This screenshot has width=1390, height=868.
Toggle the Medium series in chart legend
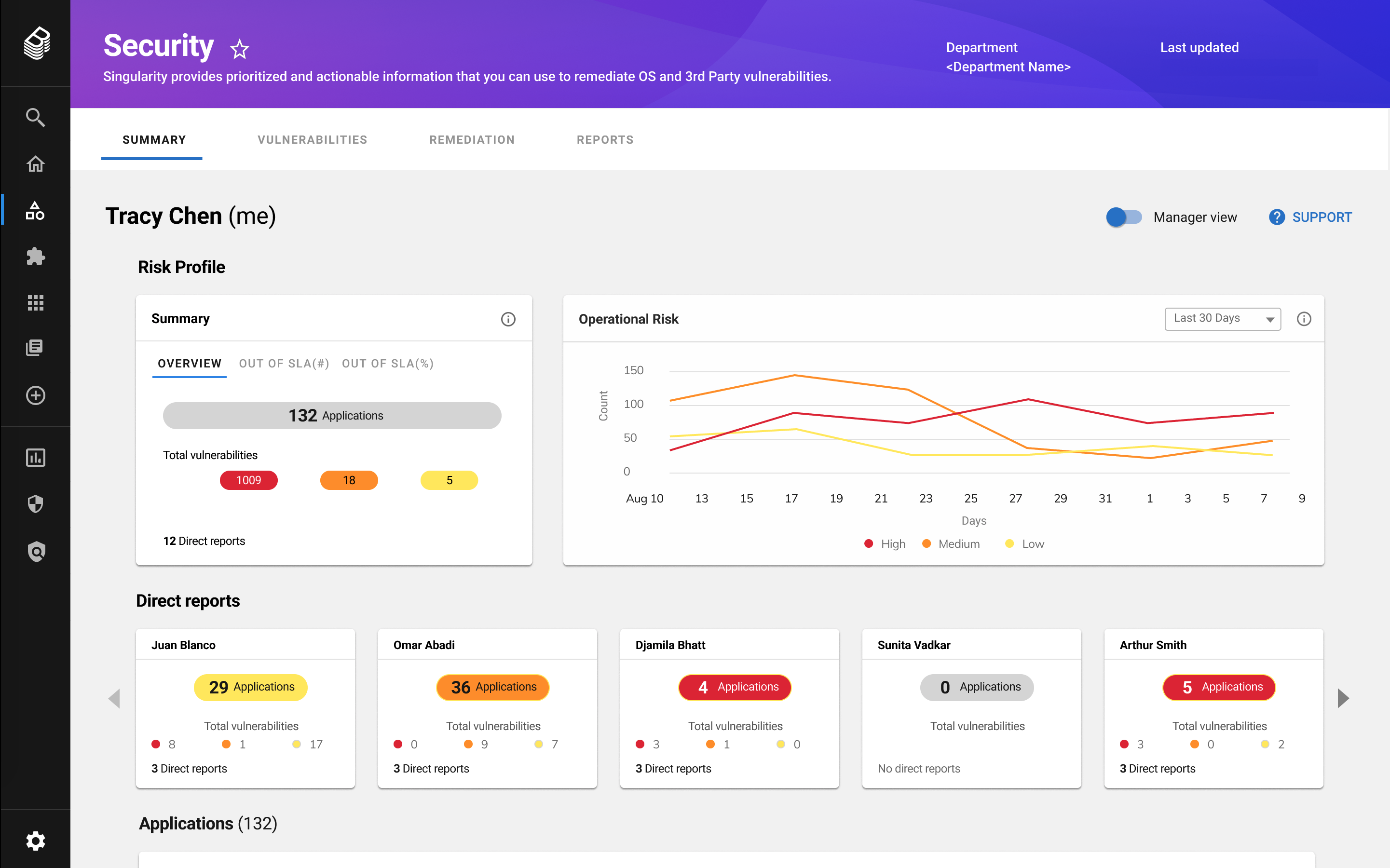[x=951, y=543]
